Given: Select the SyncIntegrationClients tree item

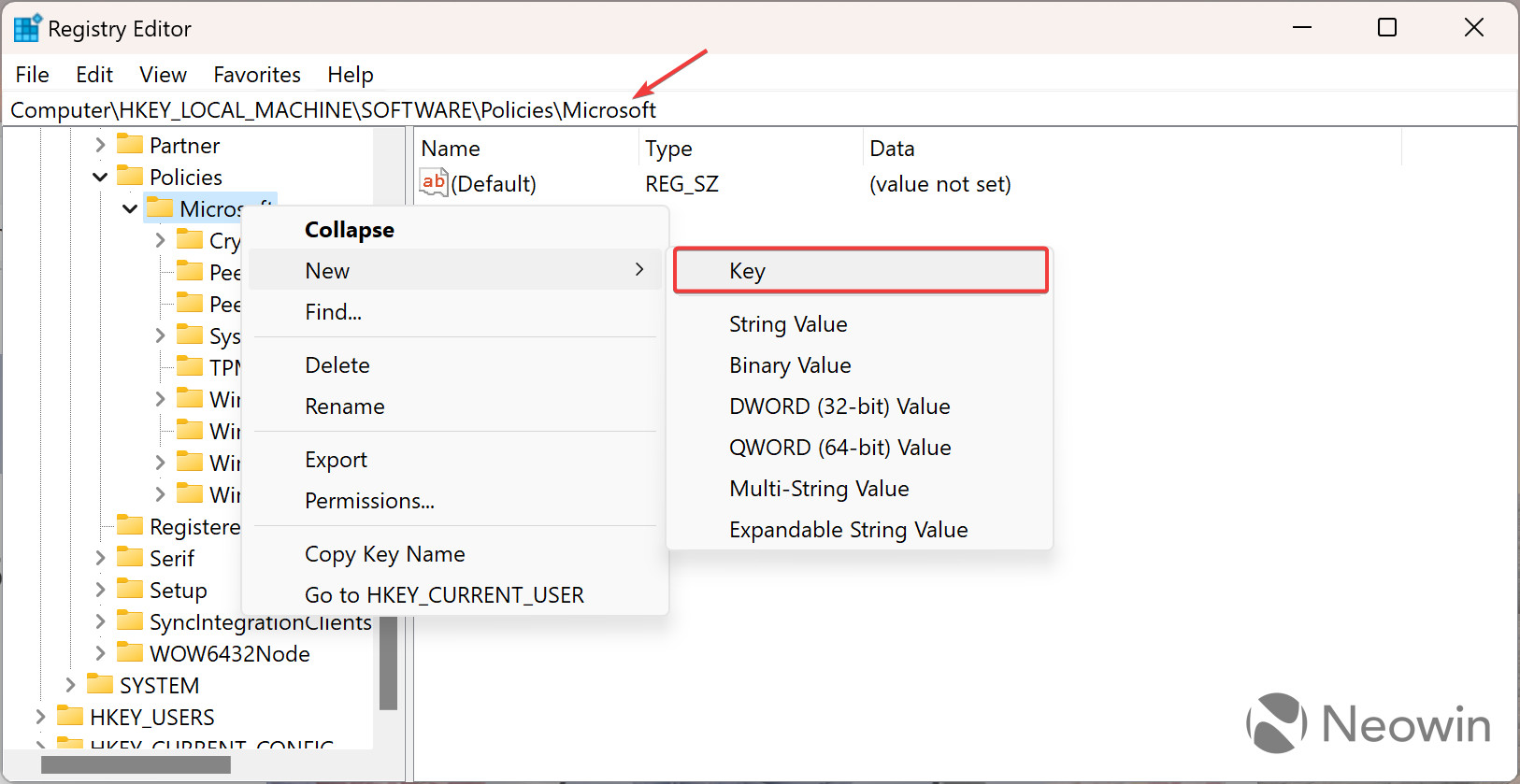Looking at the screenshot, I should (x=260, y=622).
